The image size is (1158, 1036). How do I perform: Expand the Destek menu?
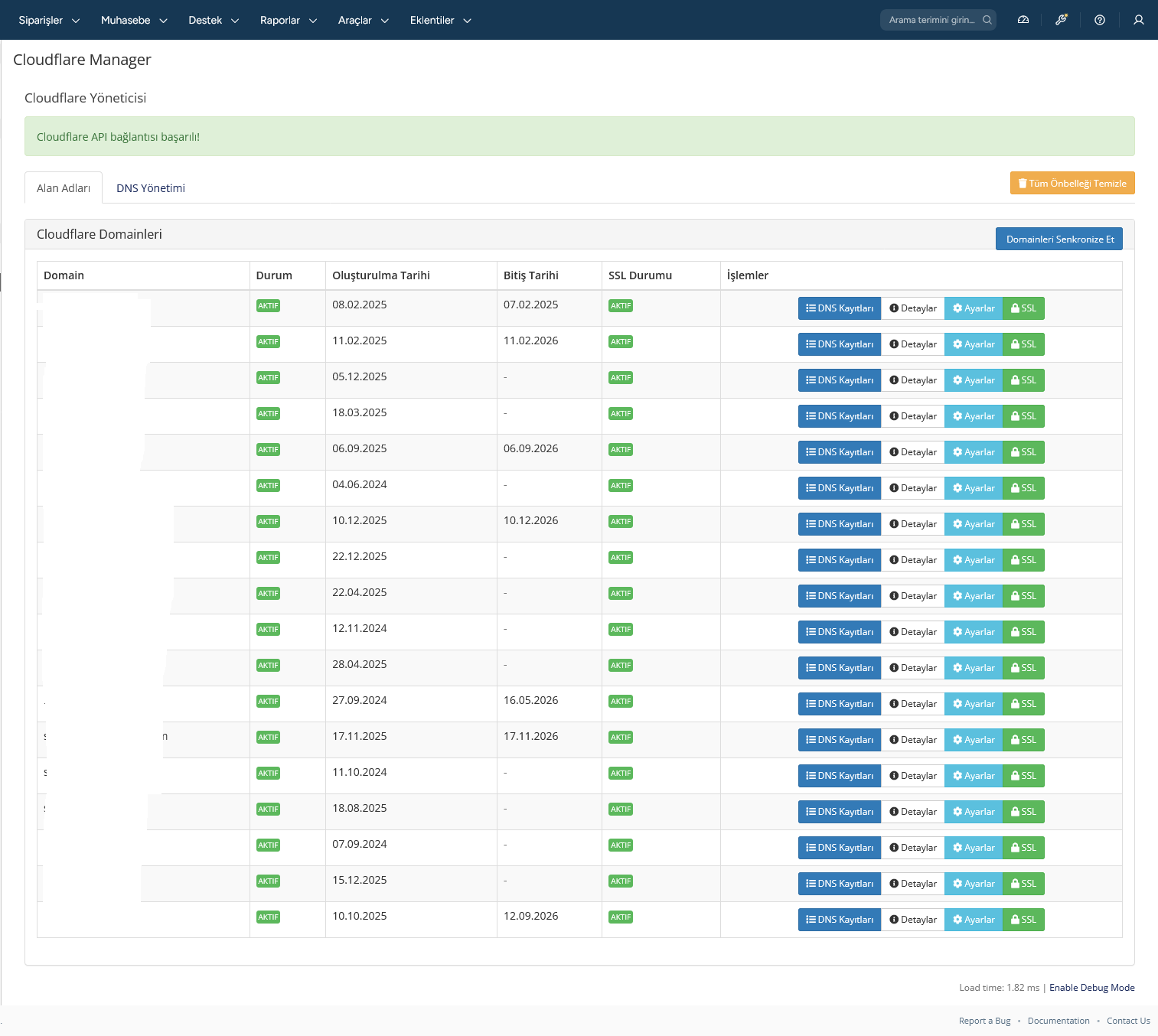[214, 20]
